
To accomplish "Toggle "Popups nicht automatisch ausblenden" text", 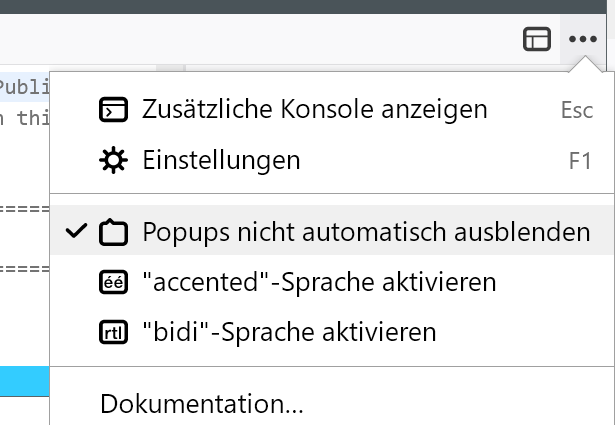I will (366, 233).
